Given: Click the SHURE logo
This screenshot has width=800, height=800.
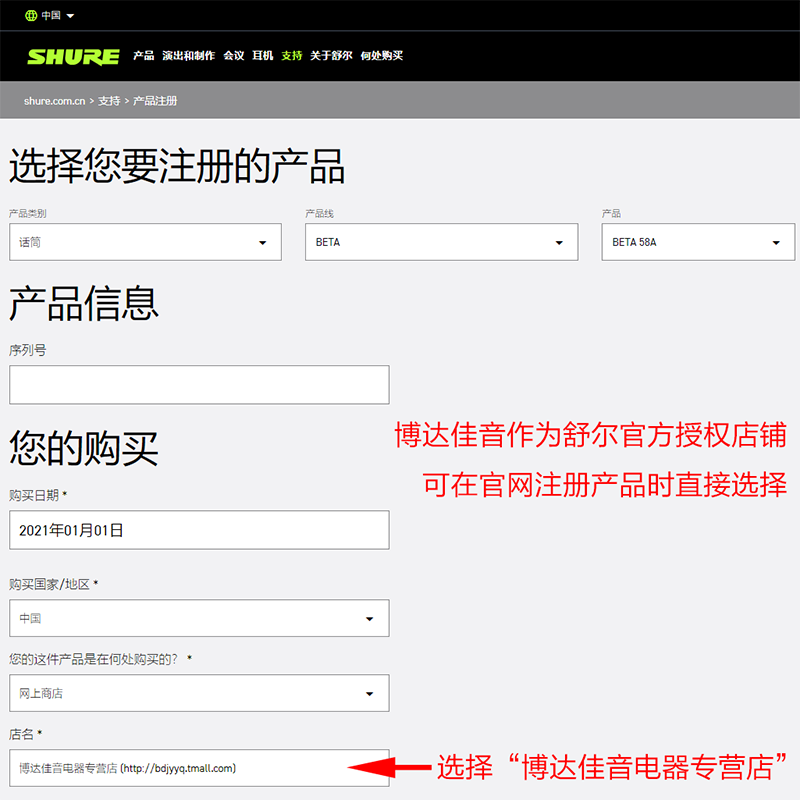Looking at the screenshot, I should point(73,56).
